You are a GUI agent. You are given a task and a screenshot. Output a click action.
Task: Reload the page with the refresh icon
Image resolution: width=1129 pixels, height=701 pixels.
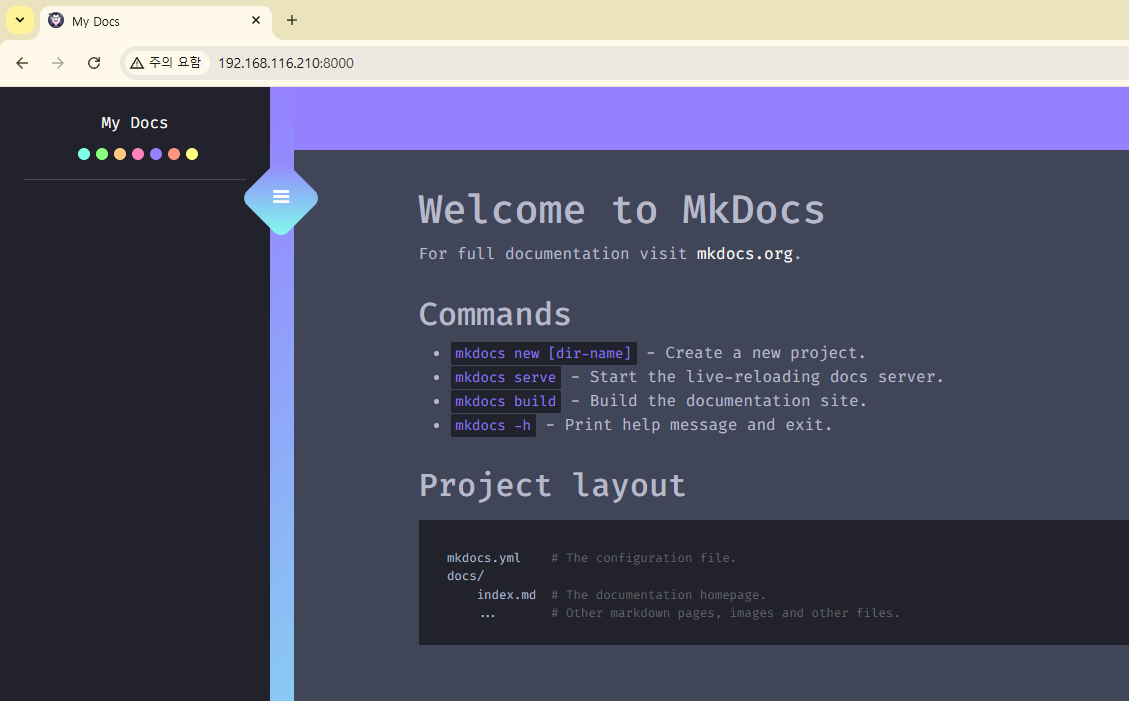94,63
